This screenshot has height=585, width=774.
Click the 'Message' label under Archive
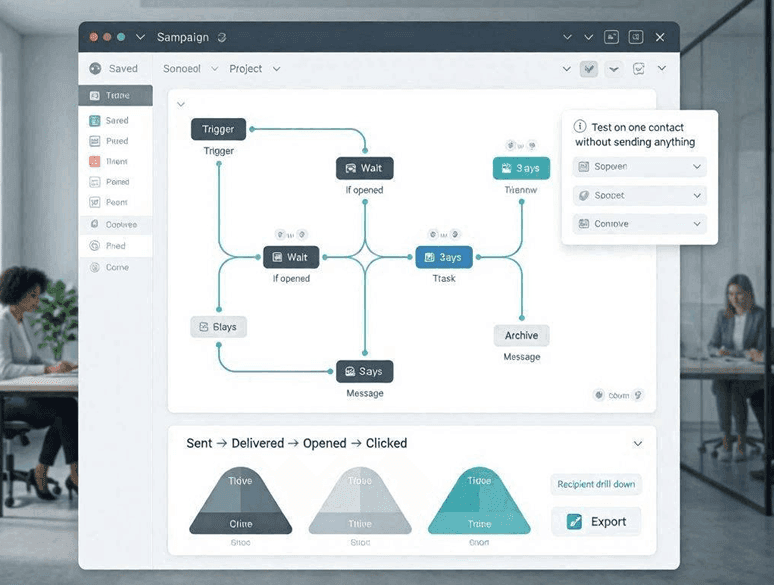pos(522,357)
